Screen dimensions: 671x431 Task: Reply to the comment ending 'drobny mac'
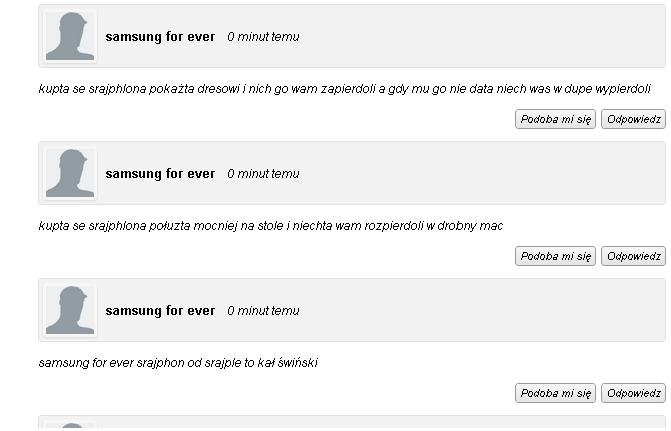click(633, 256)
